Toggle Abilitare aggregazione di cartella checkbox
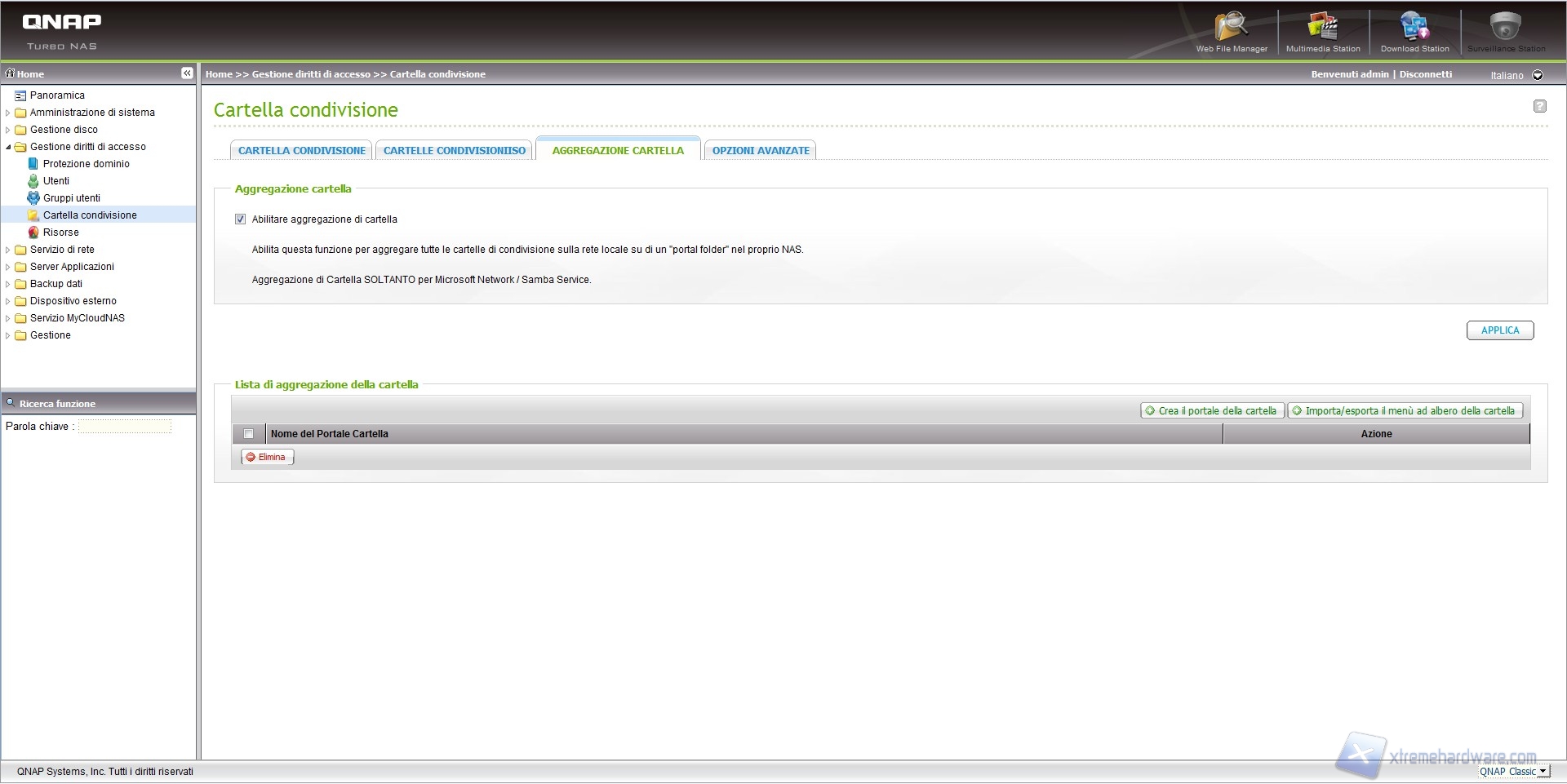Viewport: 1567px width, 784px height. (x=241, y=219)
